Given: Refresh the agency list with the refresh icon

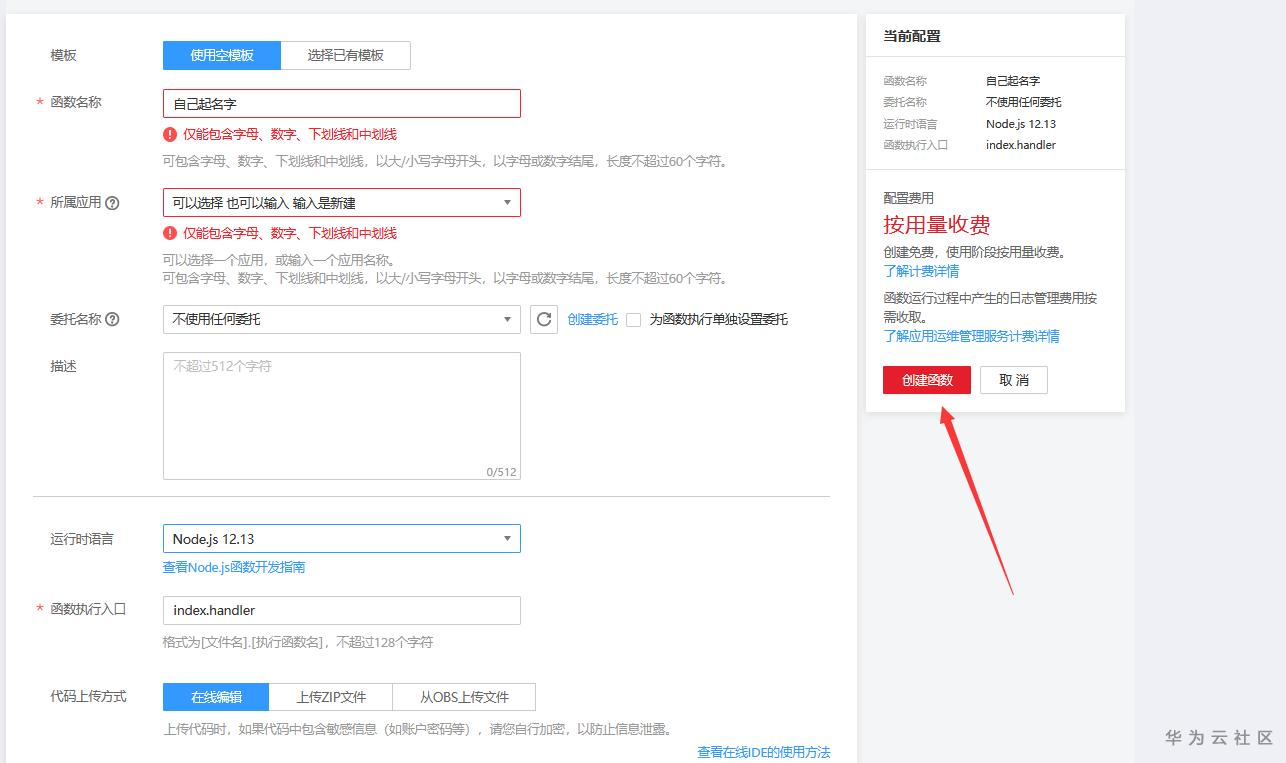Looking at the screenshot, I should pos(543,320).
